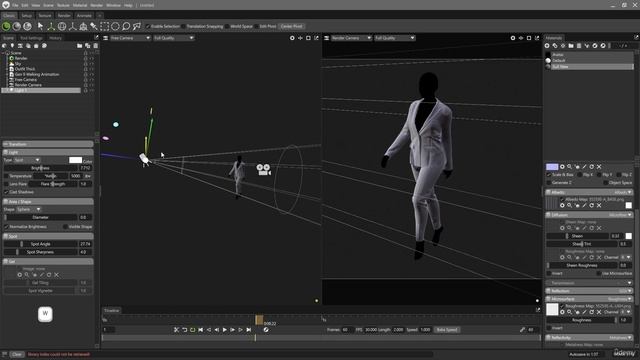Select the arrow selection tool
The image size is (640, 360).
pyautogui.click(x=40, y=27)
